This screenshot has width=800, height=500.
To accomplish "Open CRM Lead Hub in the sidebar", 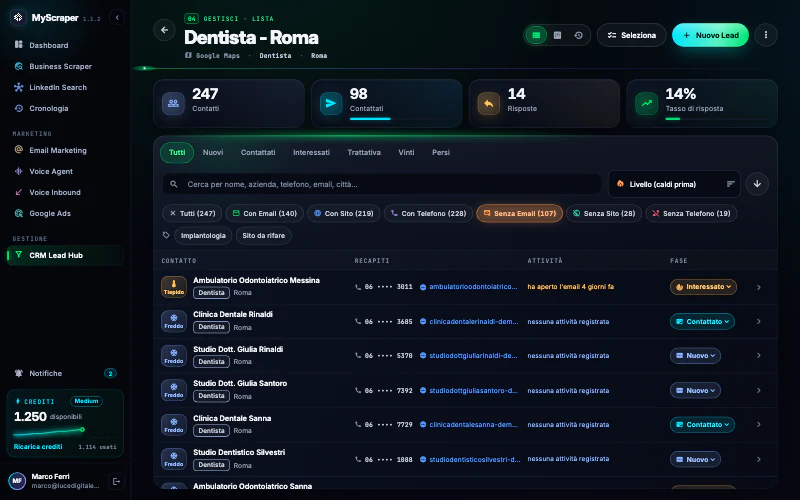I will click(65, 255).
